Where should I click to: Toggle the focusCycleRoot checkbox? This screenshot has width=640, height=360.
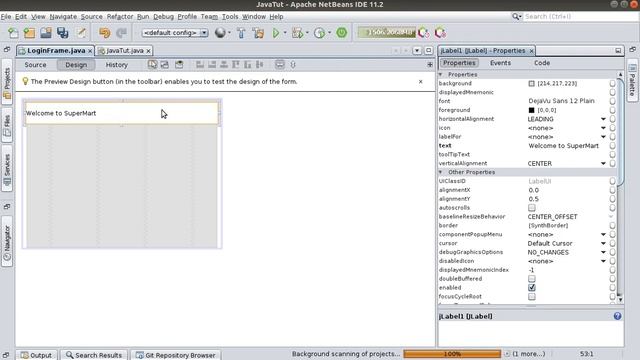(531, 297)
